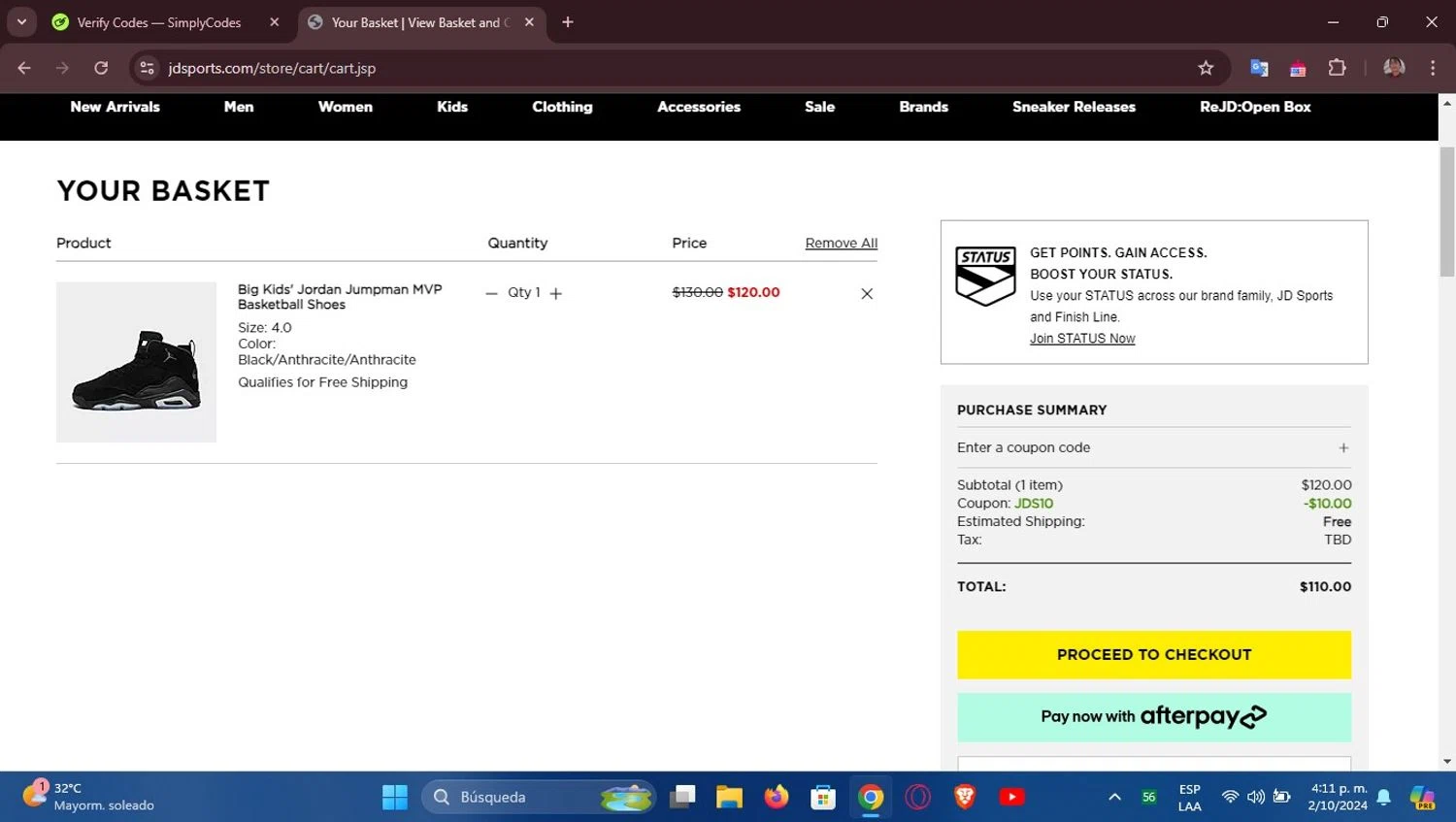The image size is (1456, 822).
Task: Open the notifications bell icon
Action: tap(1384, 797)
